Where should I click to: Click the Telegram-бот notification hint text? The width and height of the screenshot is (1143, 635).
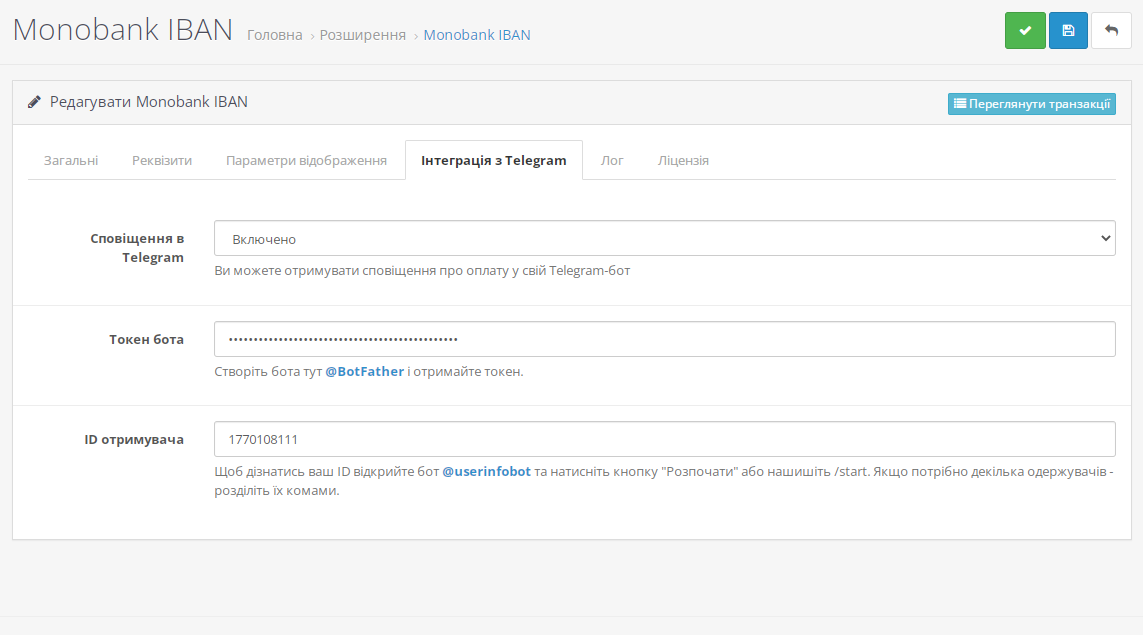click(422, 270)
